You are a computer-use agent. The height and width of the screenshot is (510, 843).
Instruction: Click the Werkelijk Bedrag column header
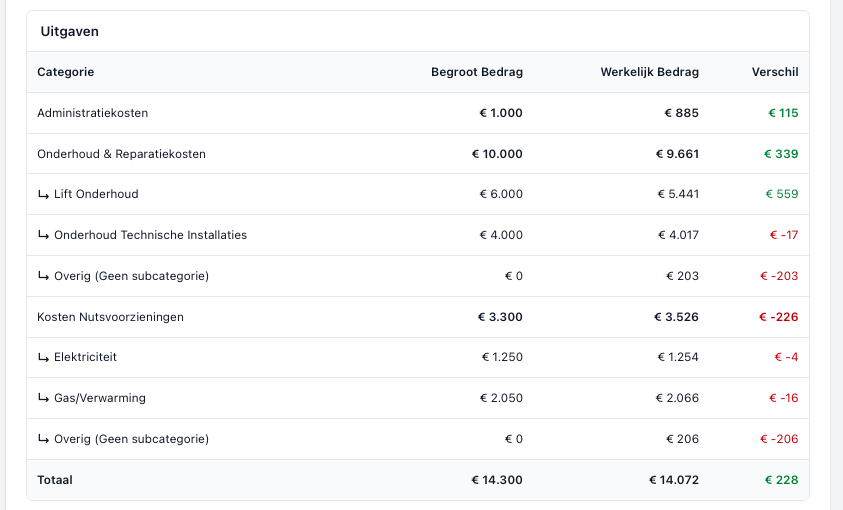[x=649, y=72]
